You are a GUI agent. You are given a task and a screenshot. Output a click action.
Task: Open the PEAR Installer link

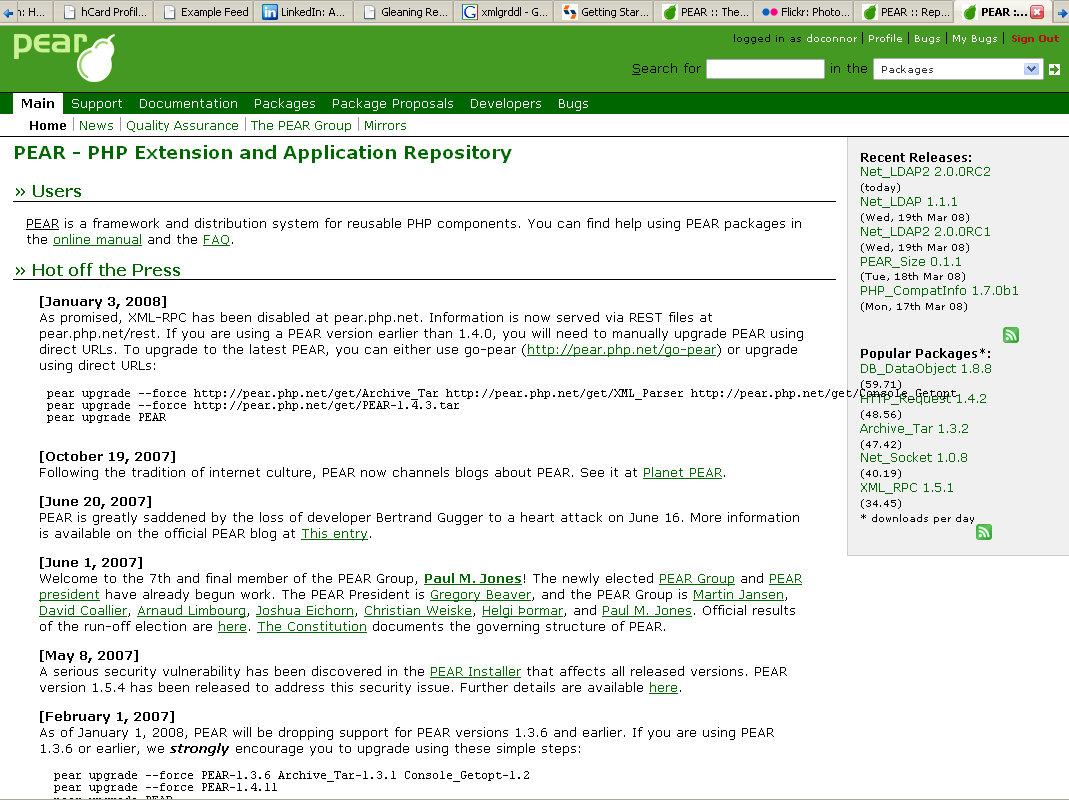[475, 672]
